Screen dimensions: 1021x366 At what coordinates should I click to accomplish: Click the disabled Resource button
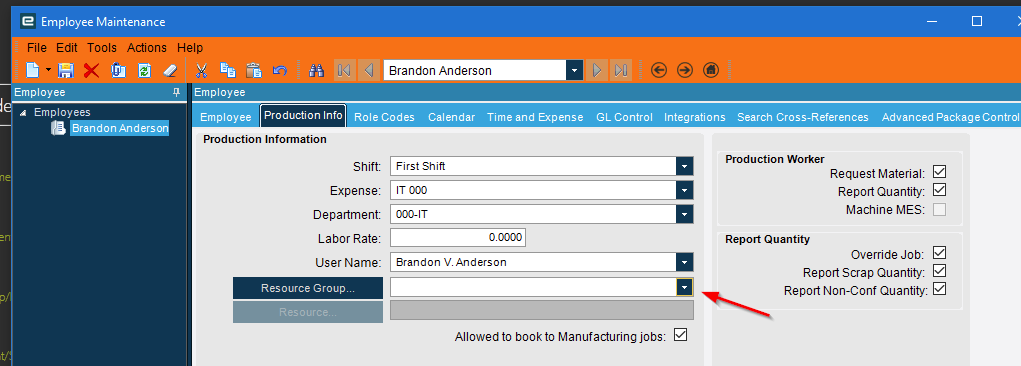[308, 312]
